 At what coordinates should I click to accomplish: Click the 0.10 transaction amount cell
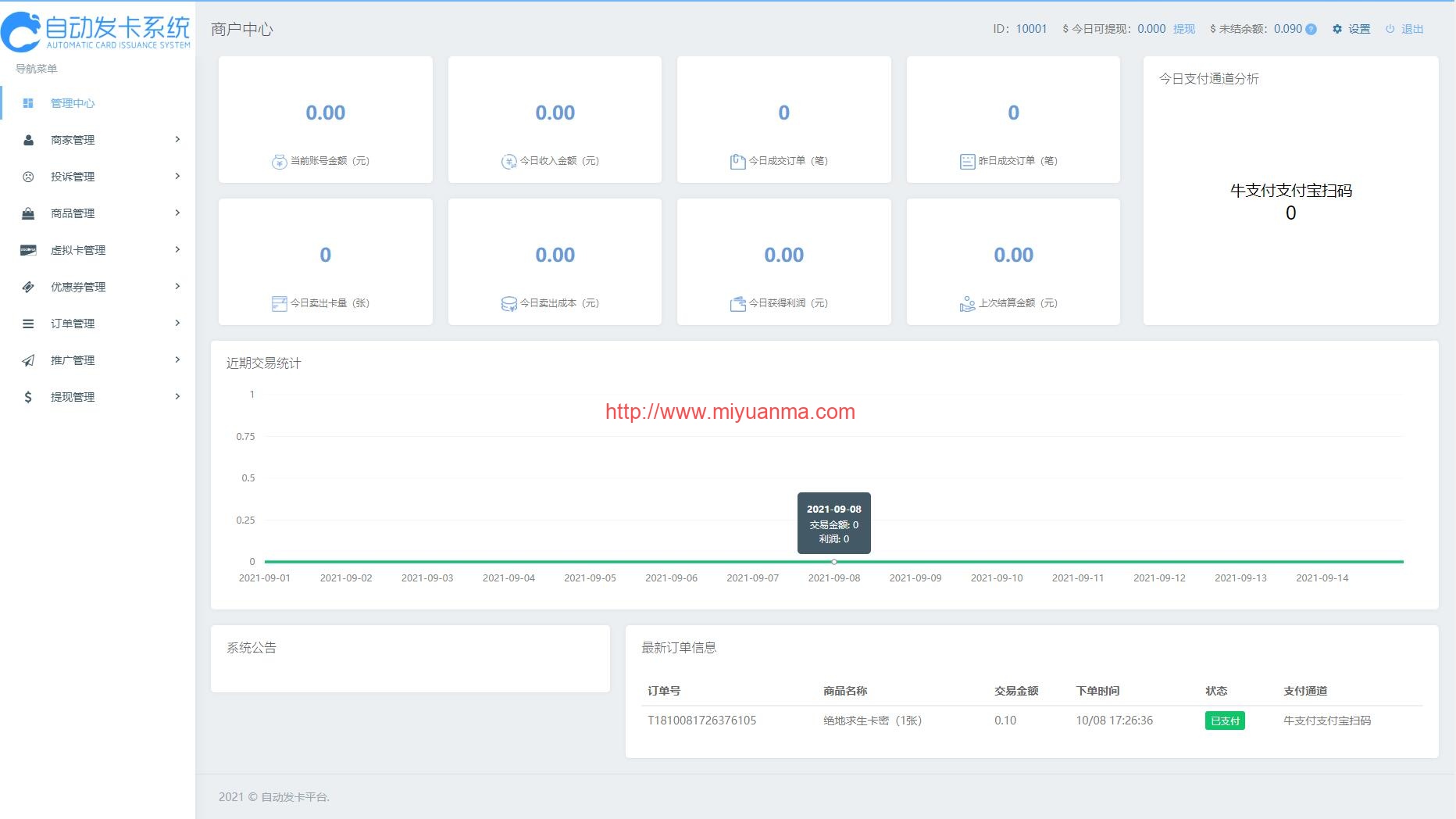coord(1005,721)
